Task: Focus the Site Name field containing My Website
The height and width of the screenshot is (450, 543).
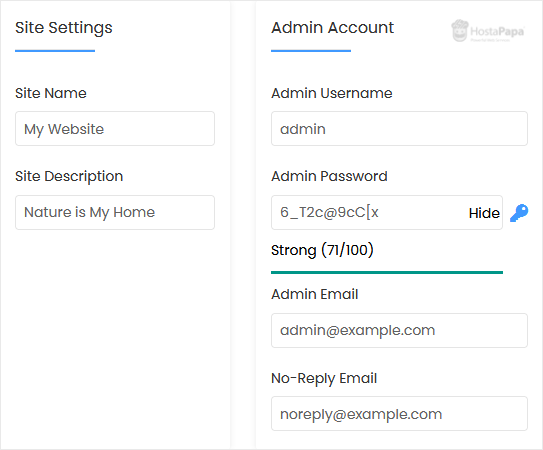Action: click(x=115, y=129)
